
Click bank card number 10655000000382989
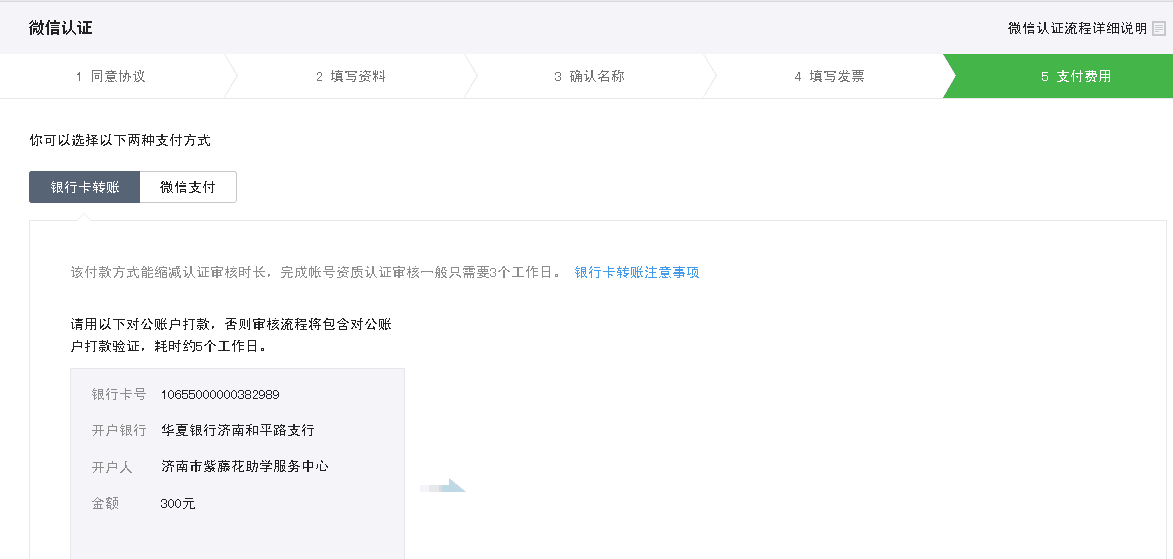220,394
